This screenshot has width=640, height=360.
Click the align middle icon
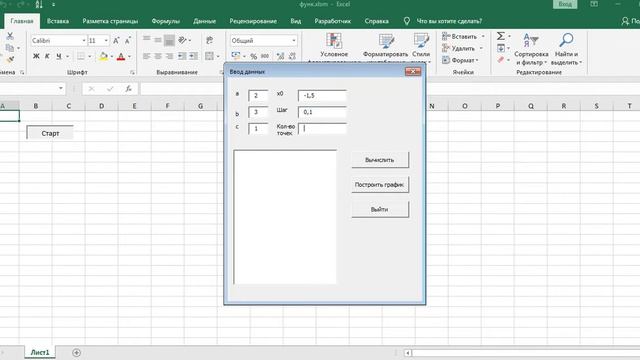(158, 40)
